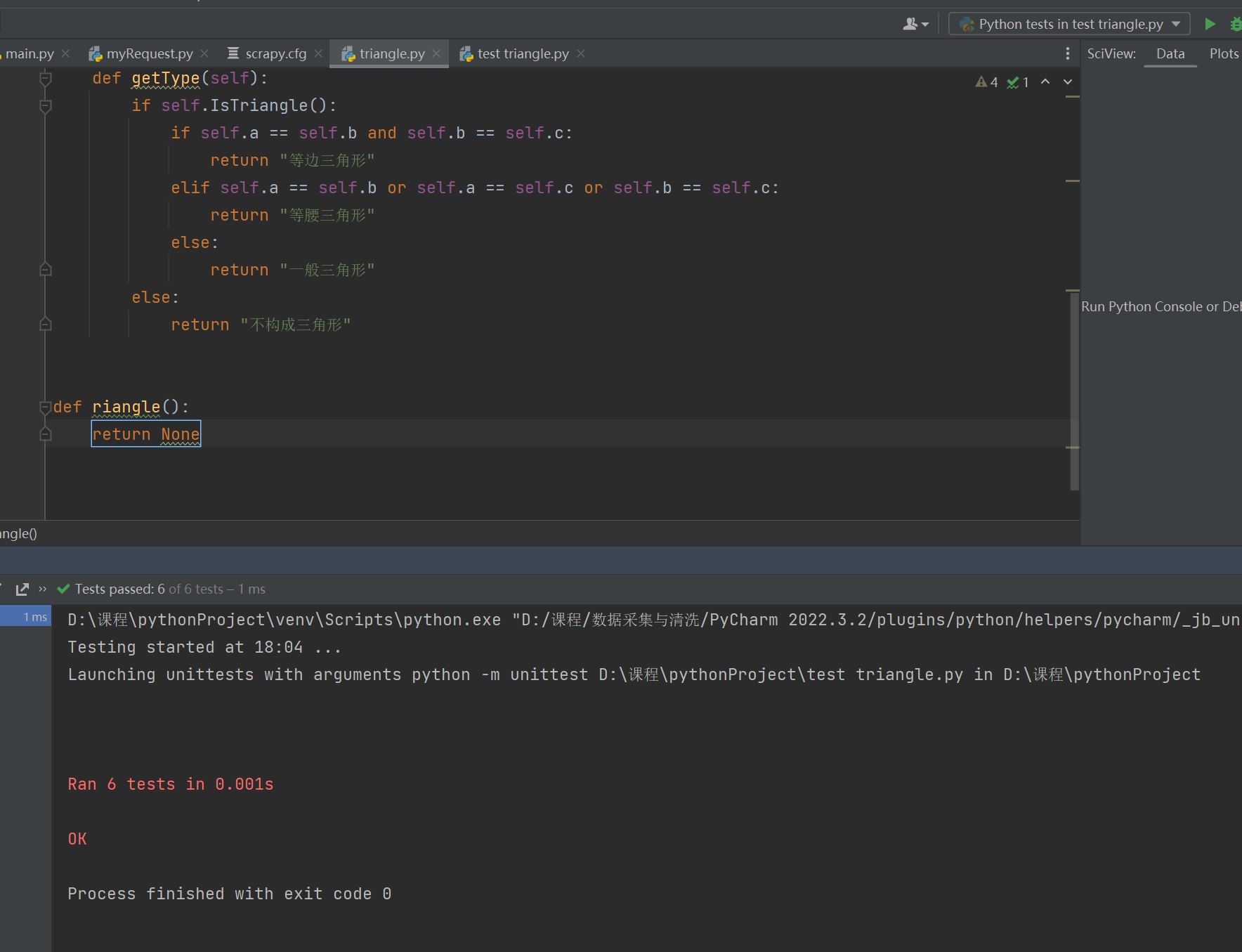Click the export test results icon
1242x952 pixels.
pyautogui.click(x=22, y=589)
